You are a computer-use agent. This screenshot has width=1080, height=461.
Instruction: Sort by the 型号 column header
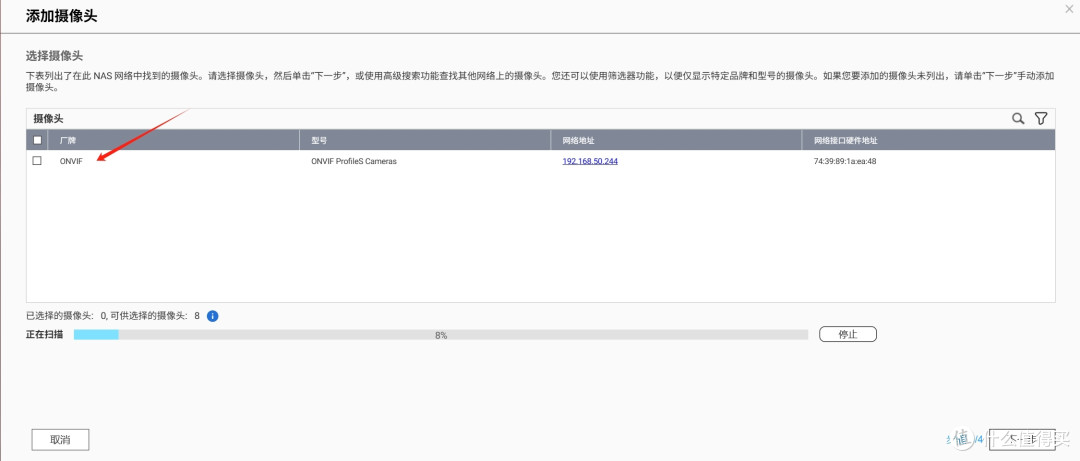[x=426, y=140]
